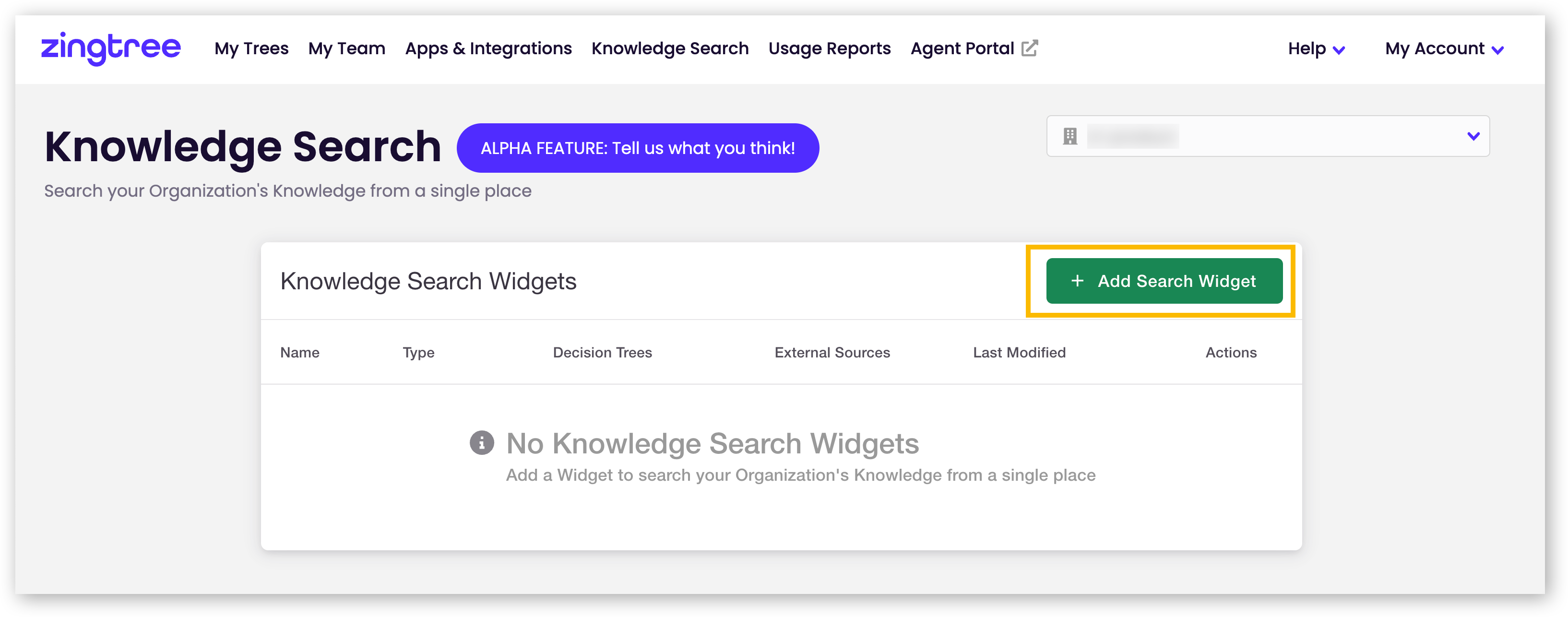
Task: Expand the My Account dropdown
Action: 1444,48
